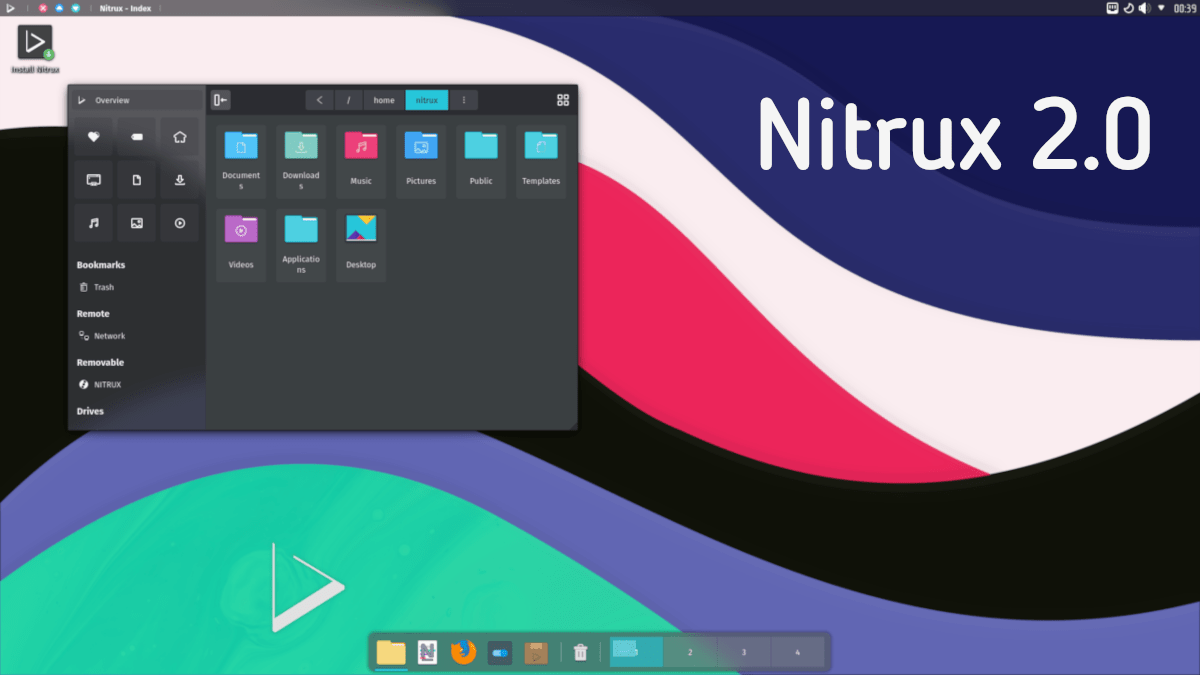Select the Favorites heart quick-access tile
Viewport: 1200px width, 675px height.
tap(94, 137)
